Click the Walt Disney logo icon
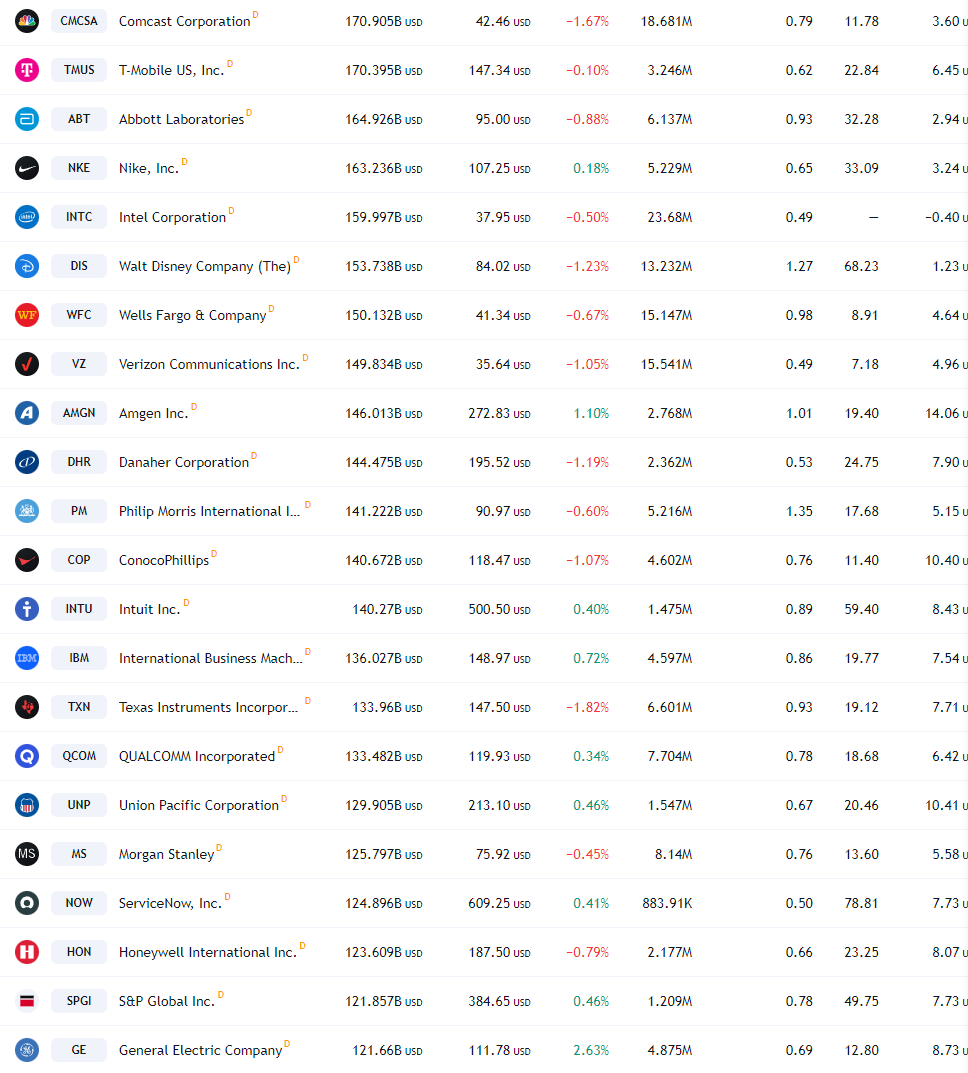Image resolution: width=968 pixels, height=1073 pixels. pos(27,266)
